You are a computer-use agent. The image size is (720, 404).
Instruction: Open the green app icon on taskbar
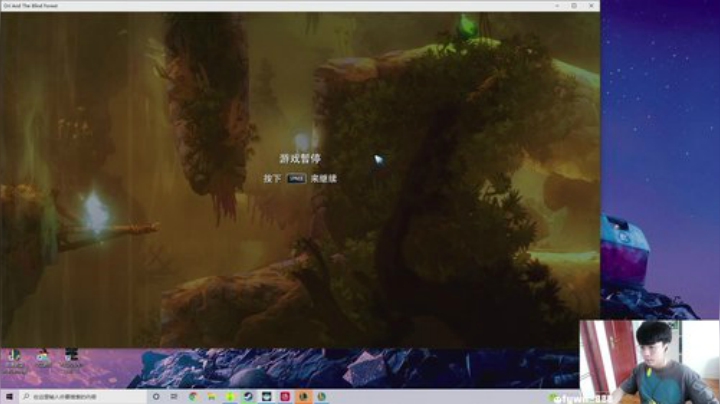pos(230,396)
